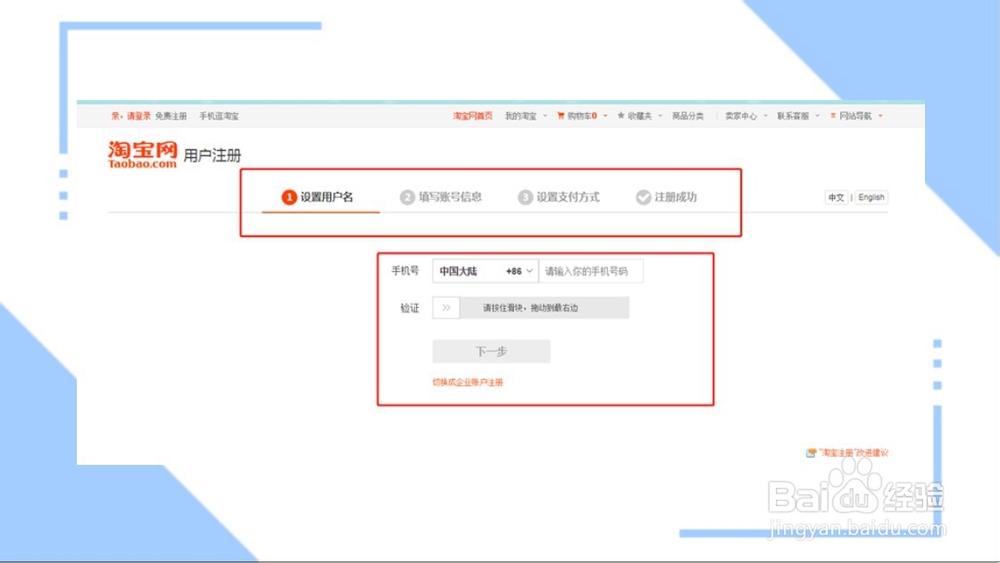Open the 卖家中心 seller center menu

tap(741, 116)
